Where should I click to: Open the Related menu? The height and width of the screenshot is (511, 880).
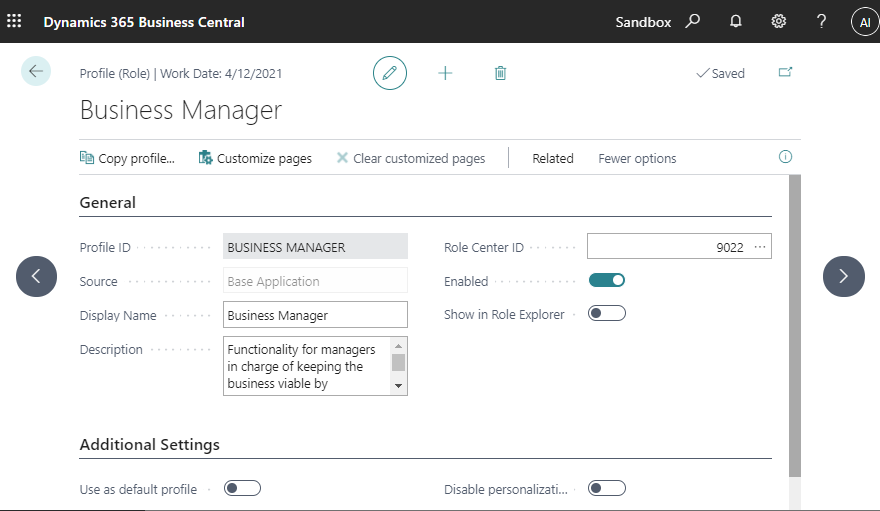pyautogui.click(x=553, y=158)
